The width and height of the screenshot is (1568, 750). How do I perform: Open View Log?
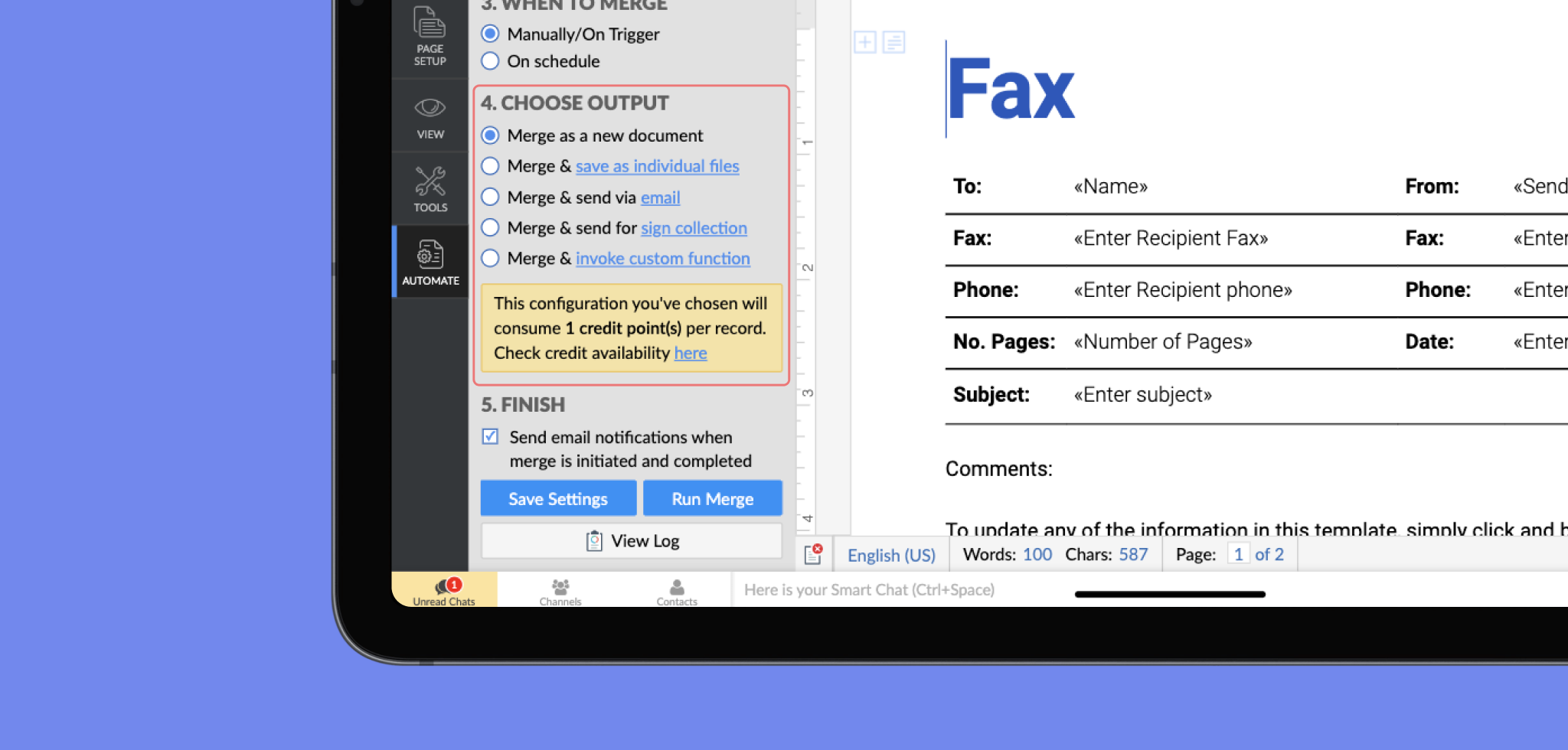click(x=632, y=541)
